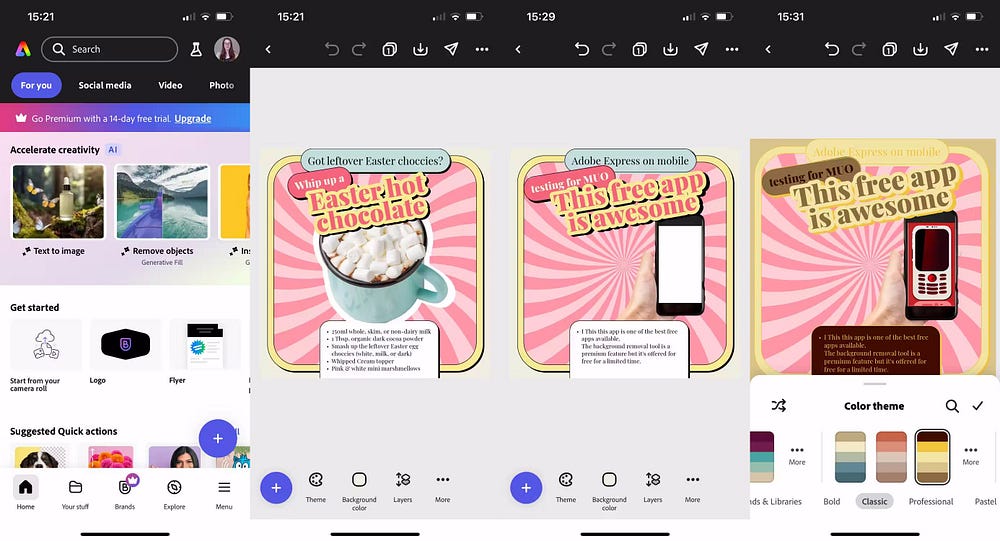Go back from the 15:29 free app editor
The height and width of the screenshot is (541, 1000).
pos(518,49)
